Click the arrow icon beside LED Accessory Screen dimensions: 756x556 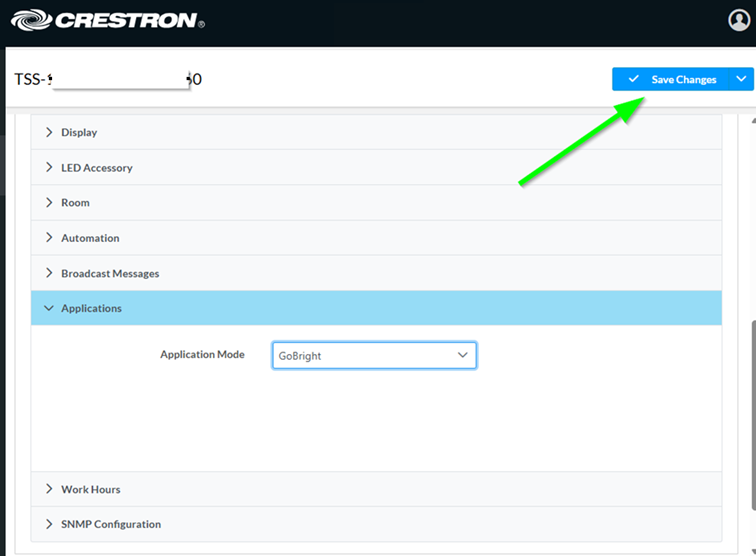click(49, 167)
